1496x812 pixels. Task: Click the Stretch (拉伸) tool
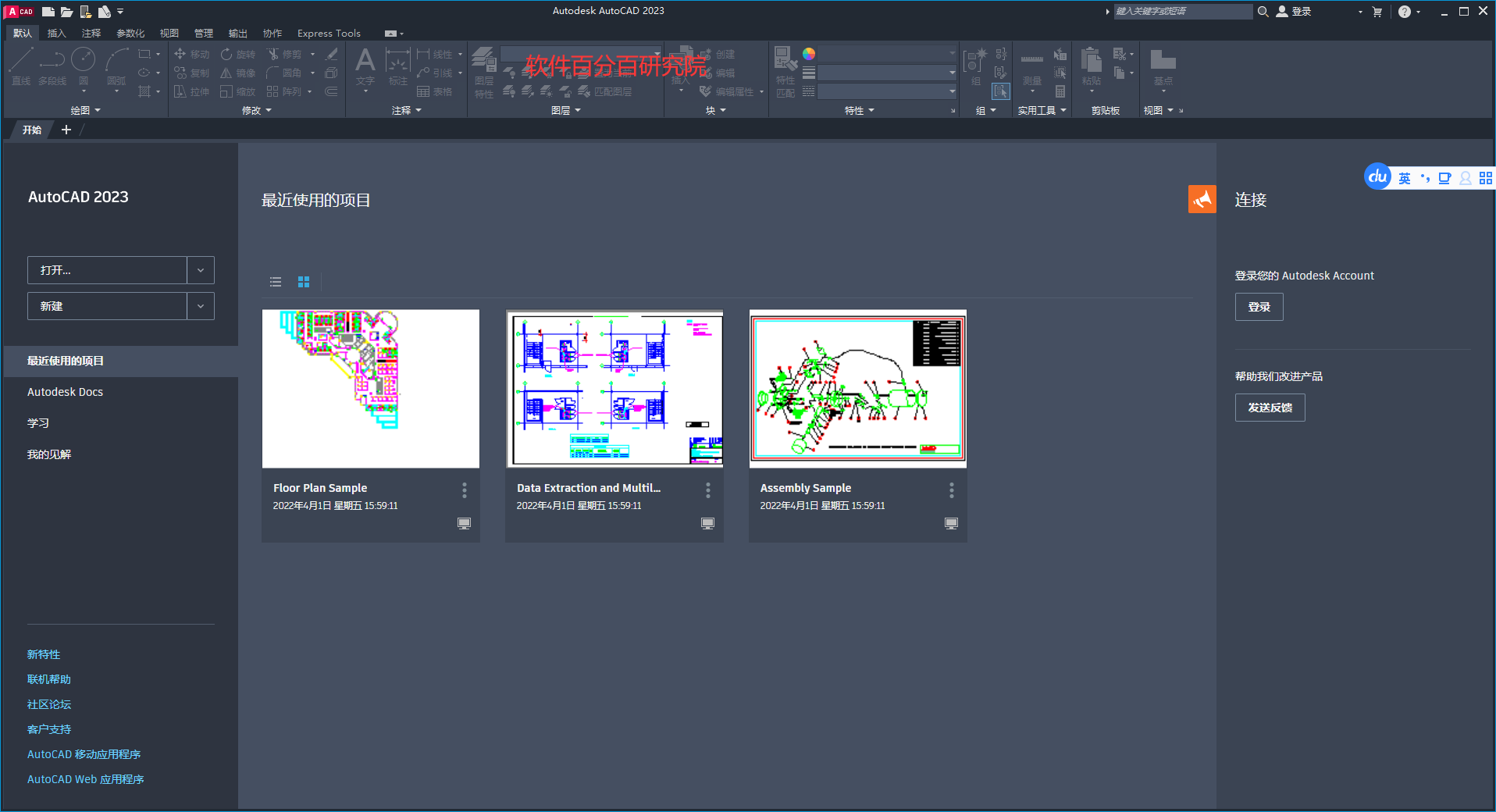pos(191,91)
